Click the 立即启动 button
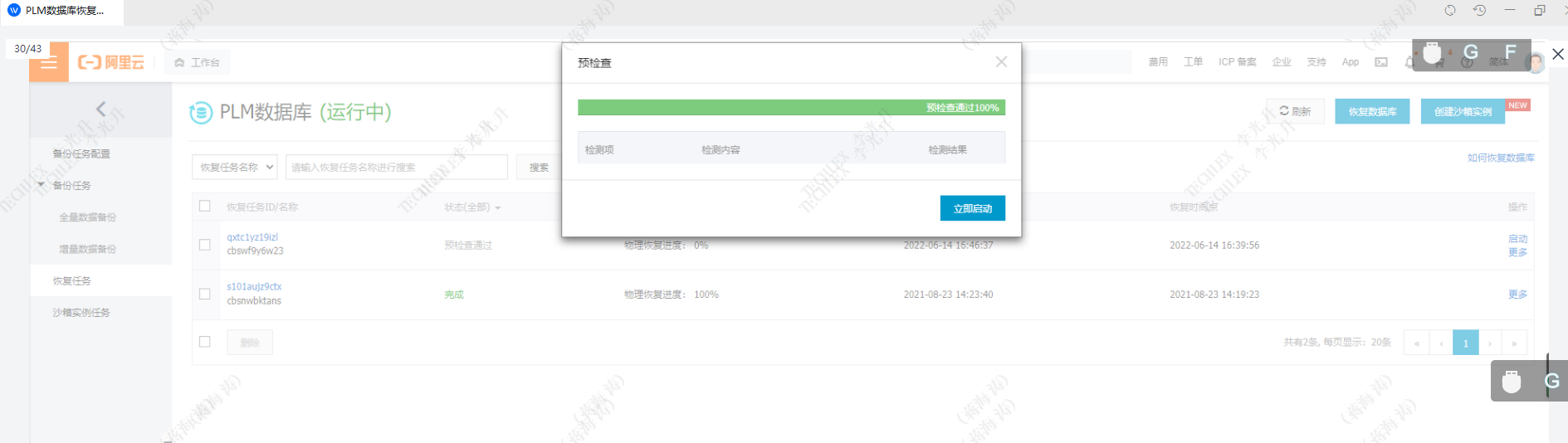 tap(972, 208)
